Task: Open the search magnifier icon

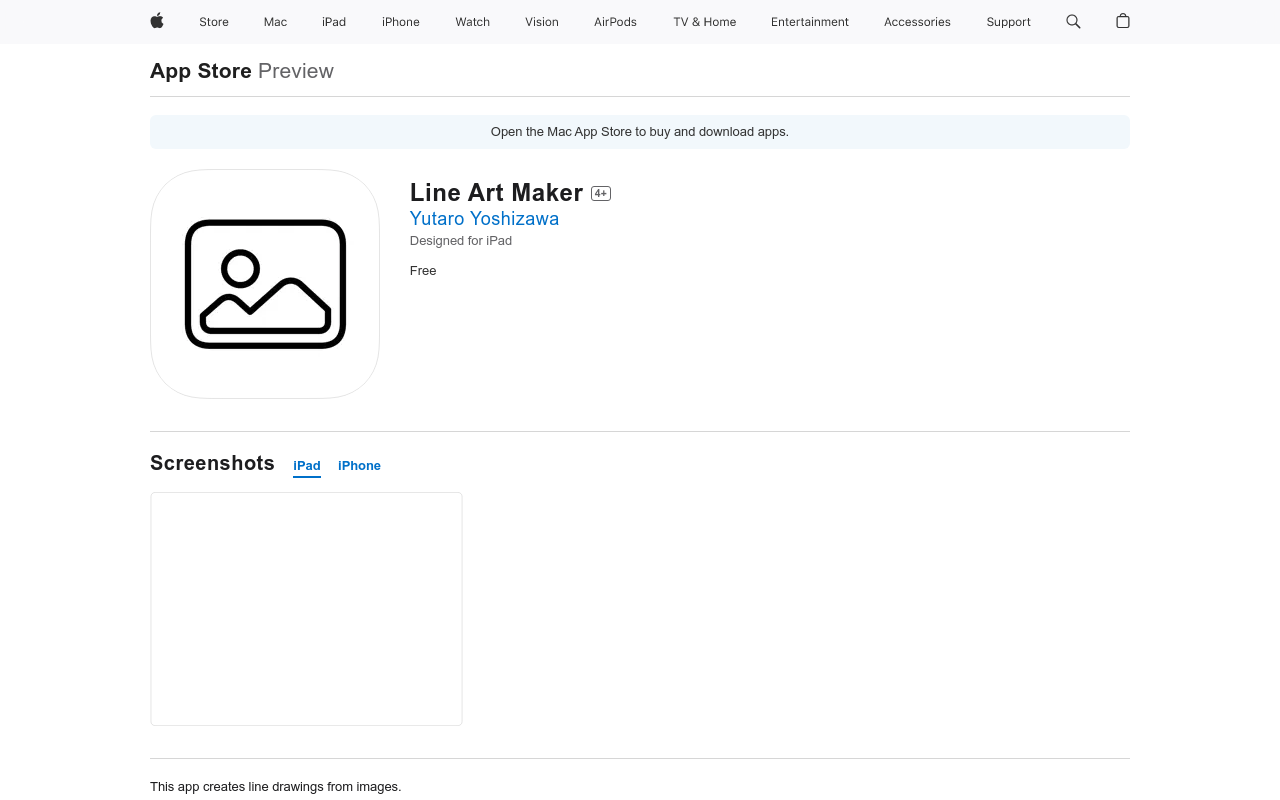Action: (x=1073, y=21)
